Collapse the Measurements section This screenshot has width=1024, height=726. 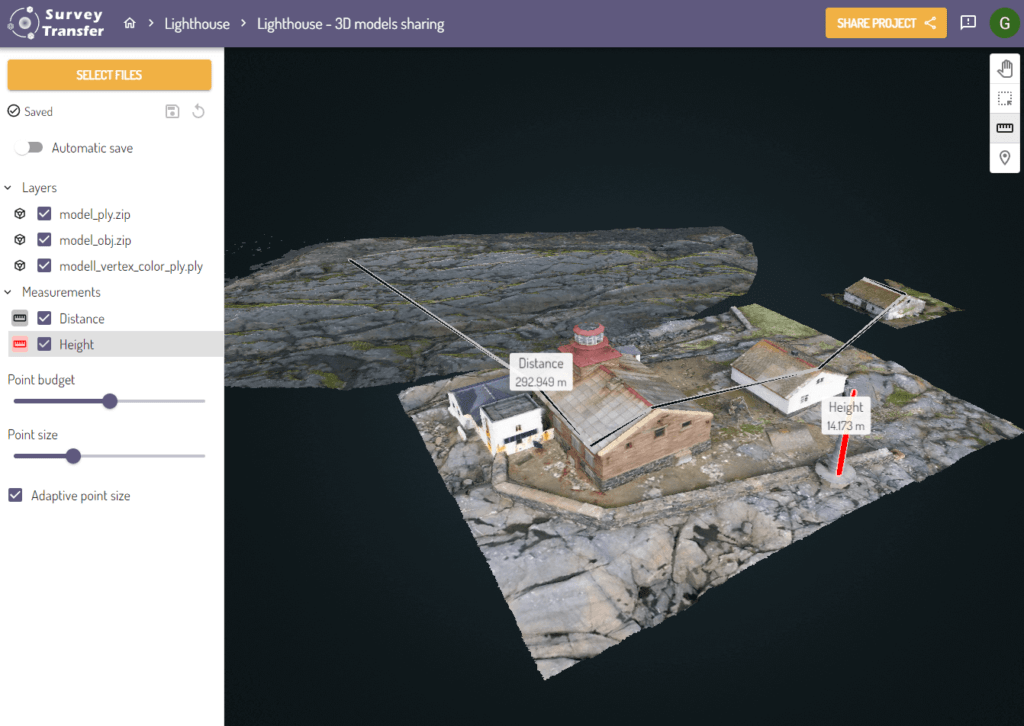[x=8, y=292]
